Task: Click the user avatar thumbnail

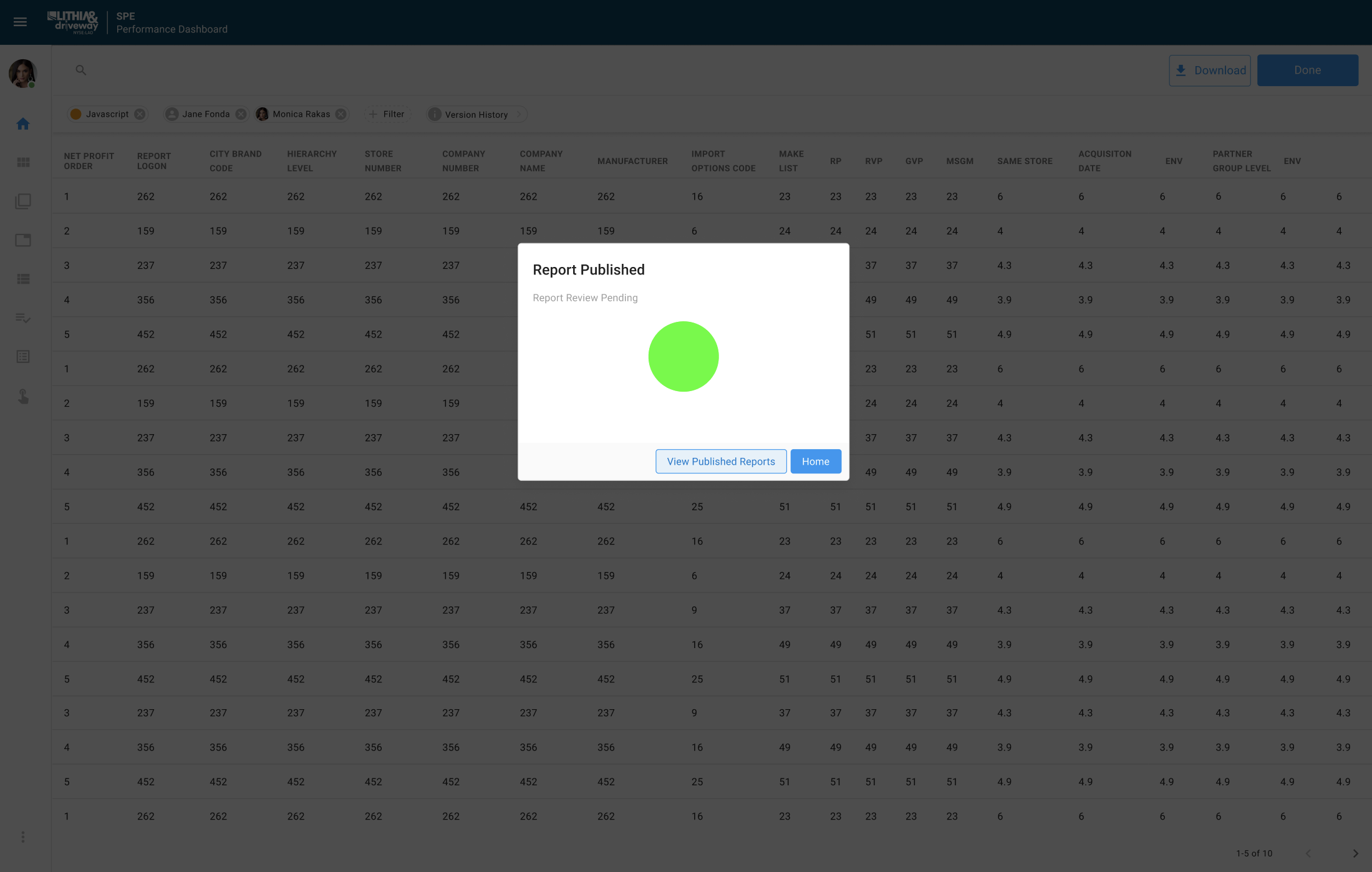Action: (22, 74)
